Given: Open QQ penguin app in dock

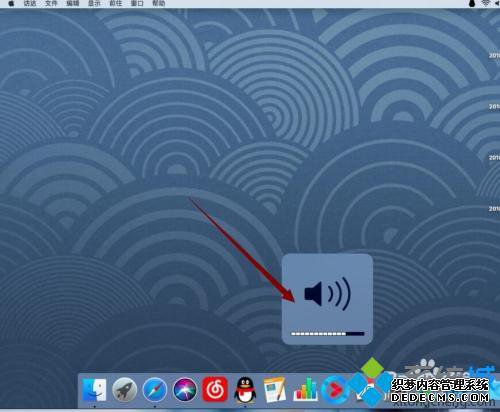Looking at the screenshot, I should tap(245, 390).
